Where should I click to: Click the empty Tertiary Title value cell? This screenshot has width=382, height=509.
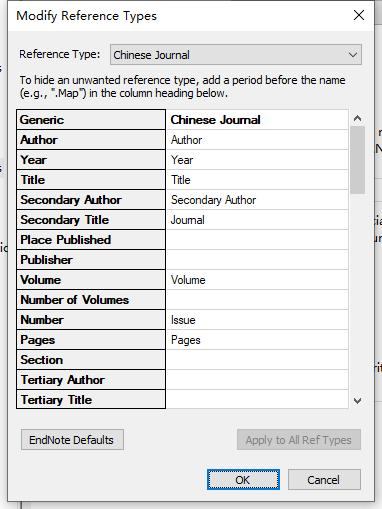point(257,399)
